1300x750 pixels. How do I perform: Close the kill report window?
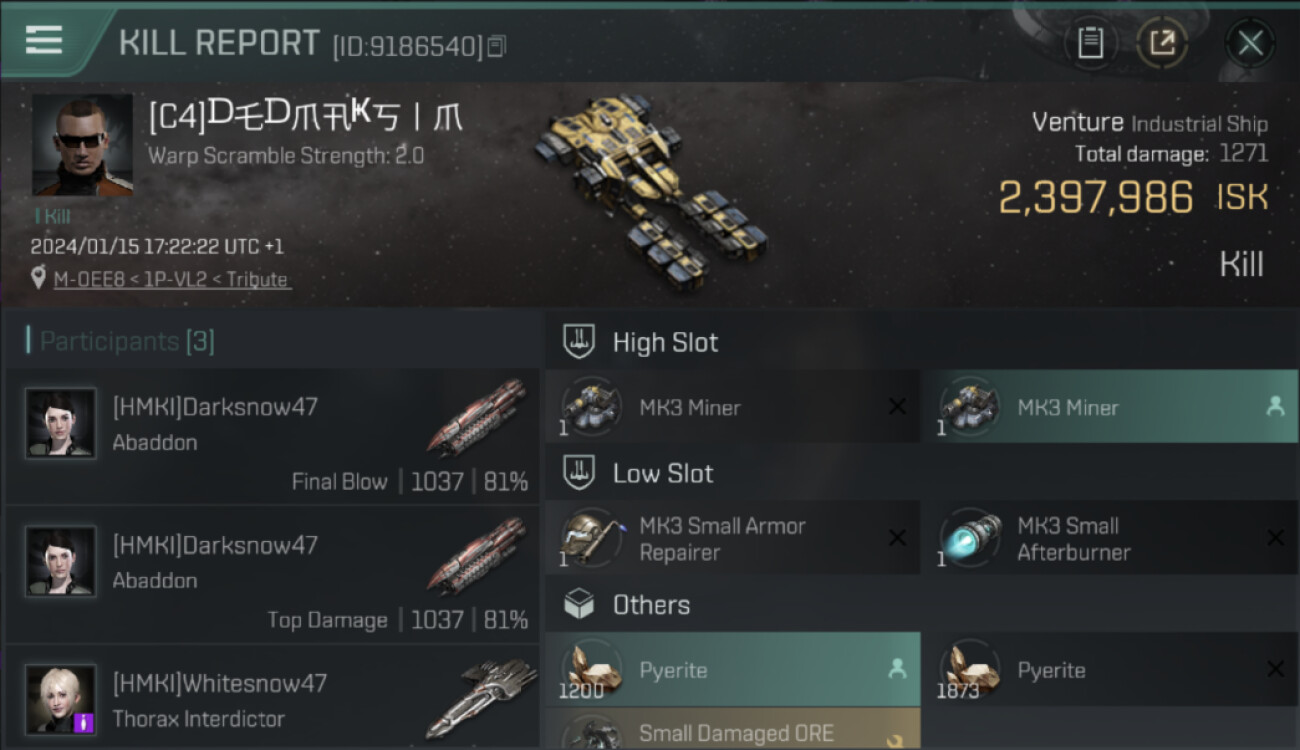tap(1250, 43)
